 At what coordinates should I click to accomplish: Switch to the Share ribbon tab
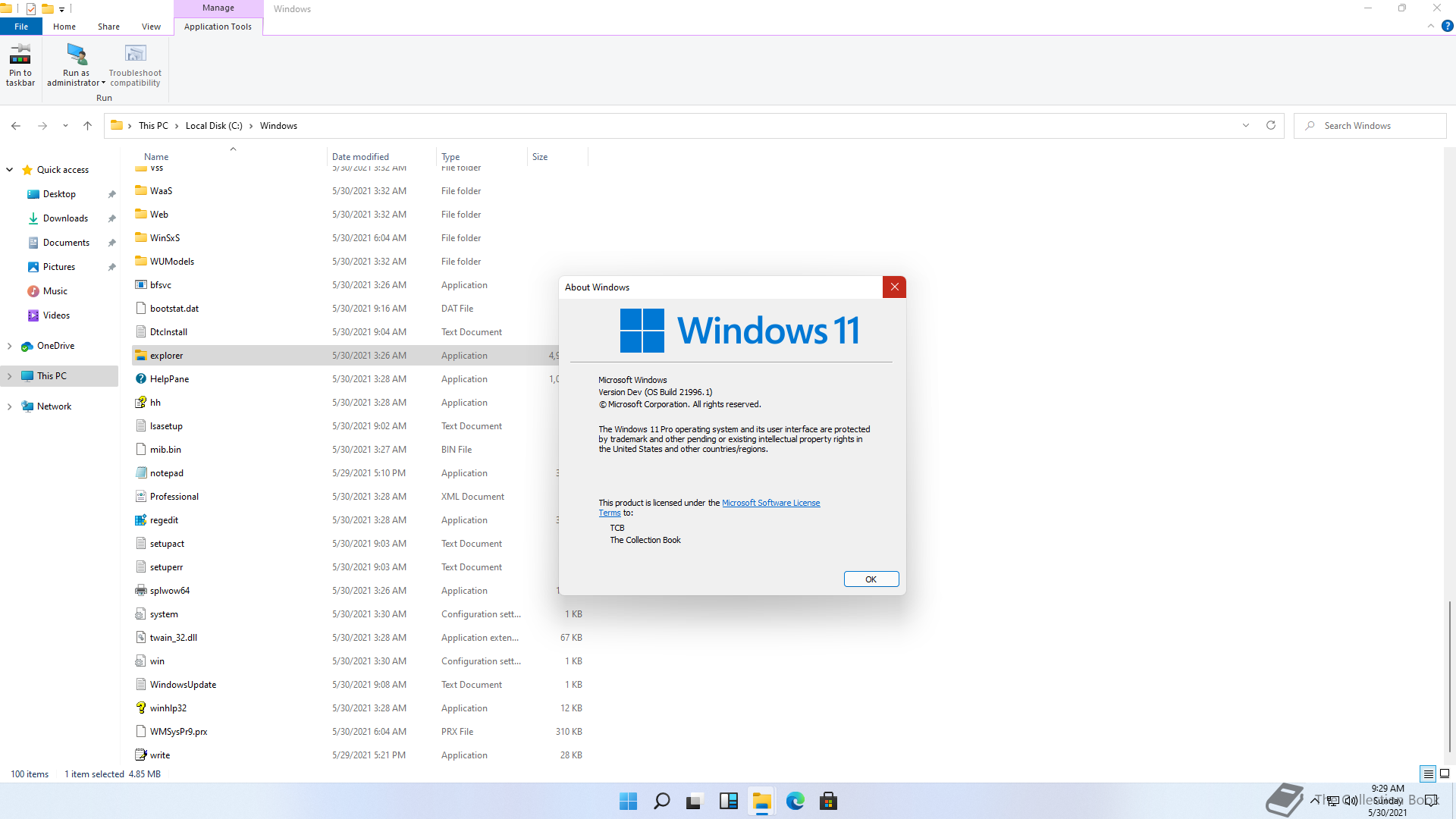(108, 27)
